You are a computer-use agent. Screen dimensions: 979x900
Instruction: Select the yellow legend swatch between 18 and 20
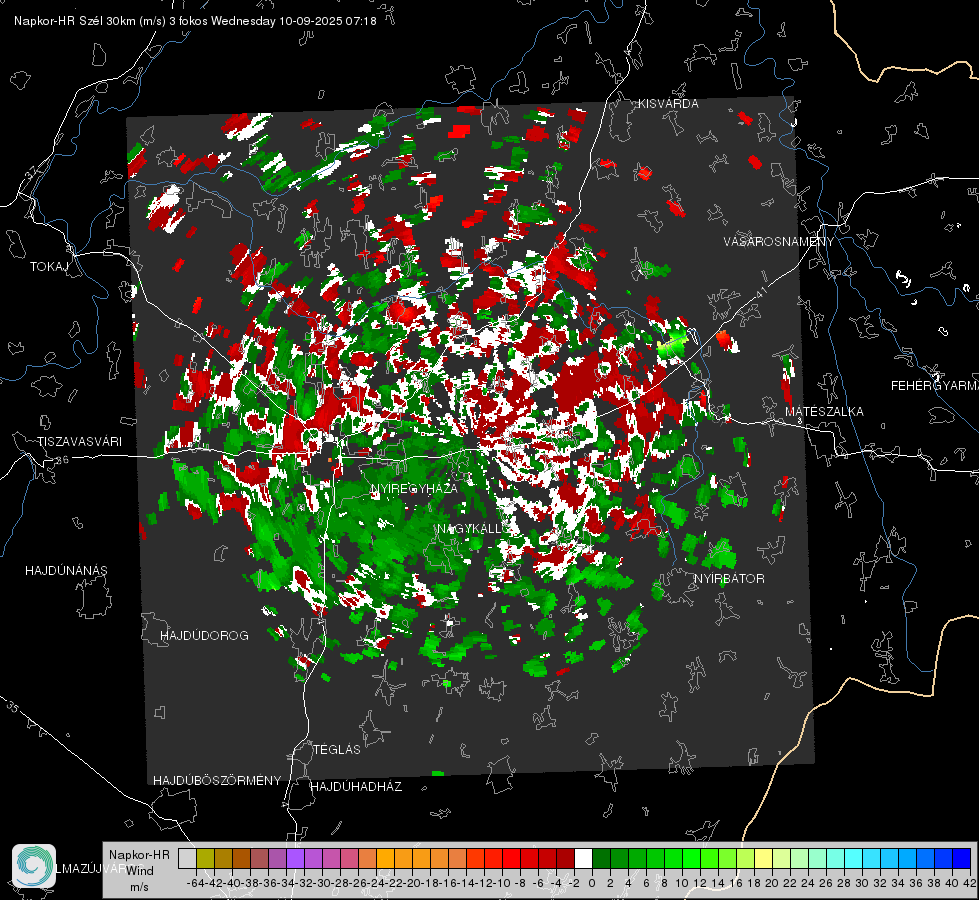coord(763,859)
